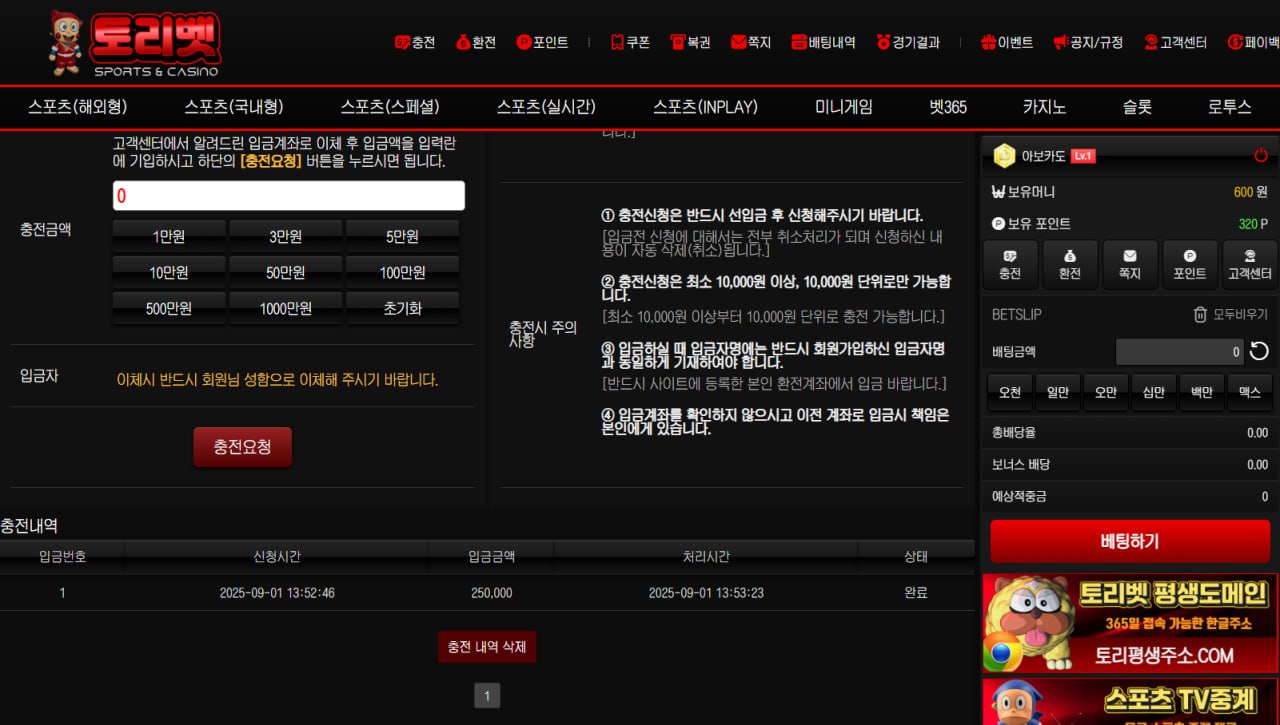Submit with the red 충전요청 button
Image resolution: width=1280 pixels, height=725 pixels.
(x=242, y=447)
